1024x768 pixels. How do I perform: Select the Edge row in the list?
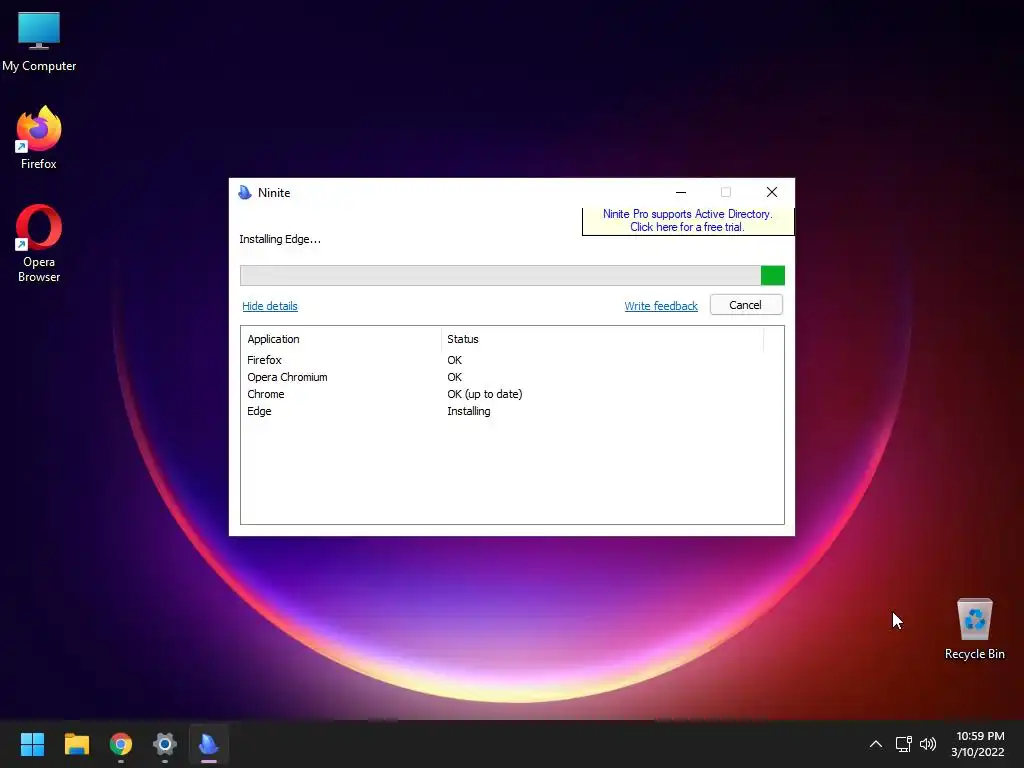(512, 411)
